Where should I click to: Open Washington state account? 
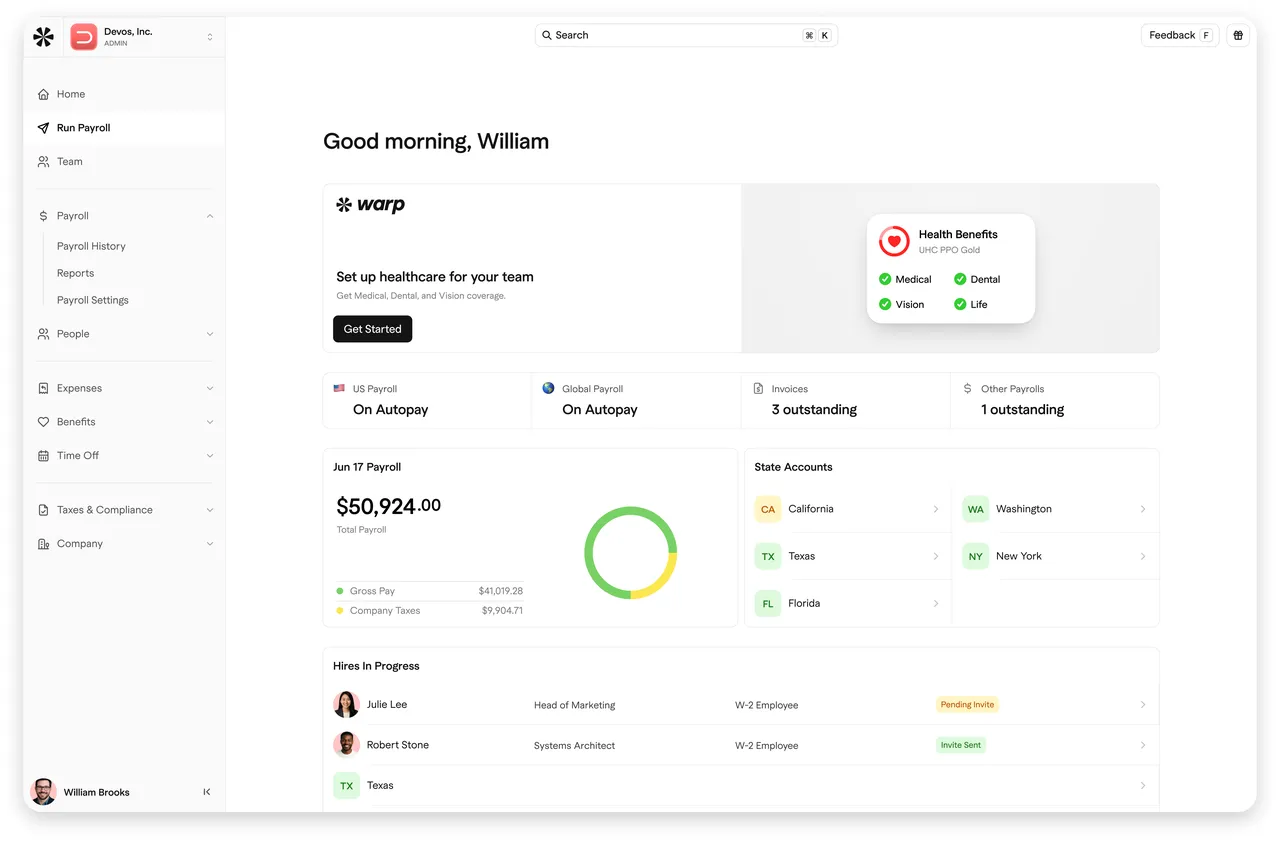click(x=1055, y=509)
